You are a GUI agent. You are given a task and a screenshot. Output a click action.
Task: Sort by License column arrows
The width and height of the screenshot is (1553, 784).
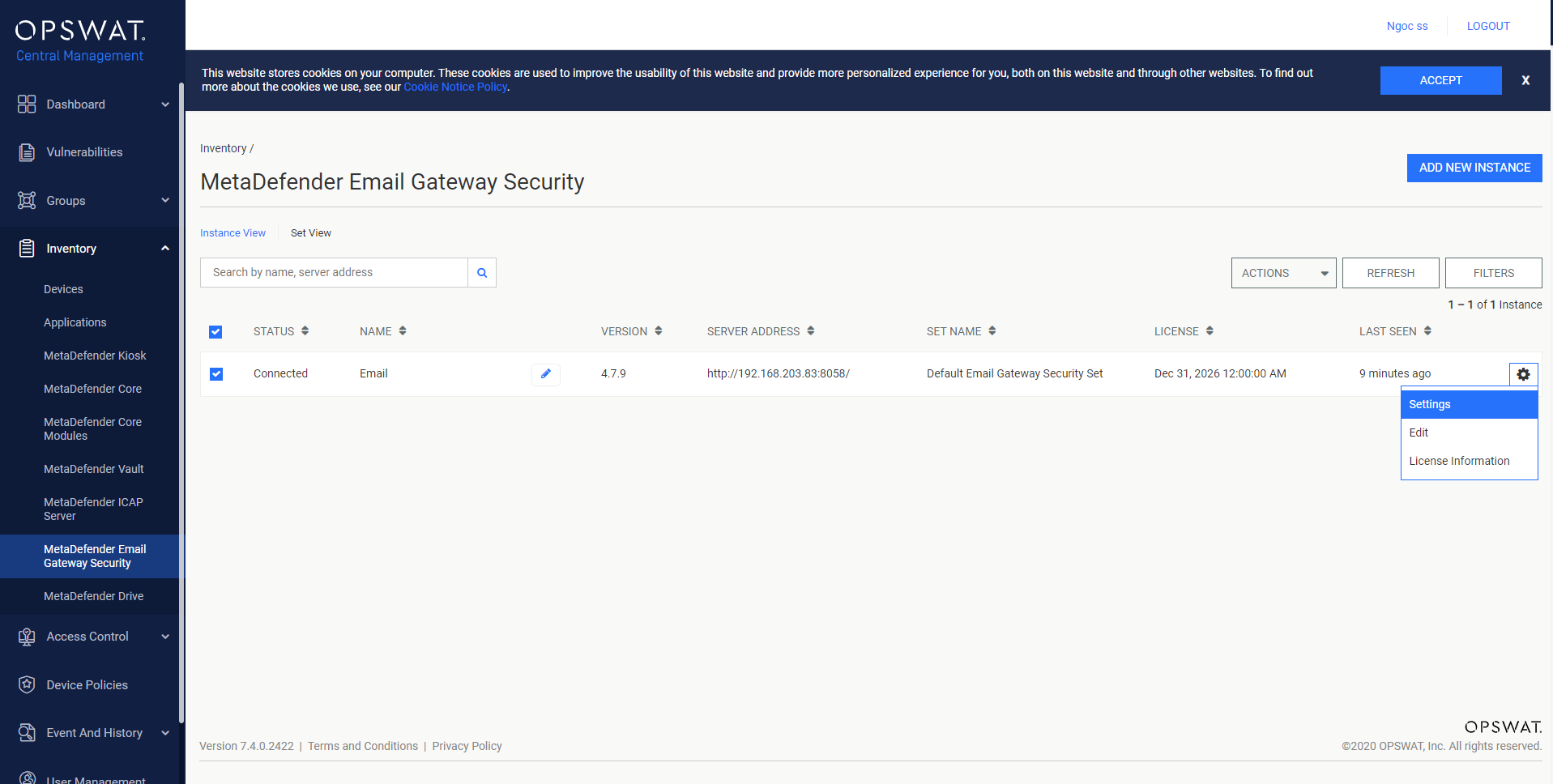(1210, 330)
